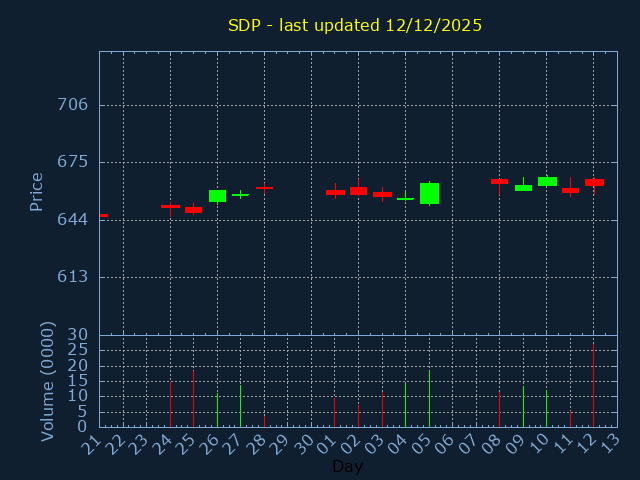640x480 pixels.
Task: Click the red candlestick on day 12
Action: [x=594, y=182]
